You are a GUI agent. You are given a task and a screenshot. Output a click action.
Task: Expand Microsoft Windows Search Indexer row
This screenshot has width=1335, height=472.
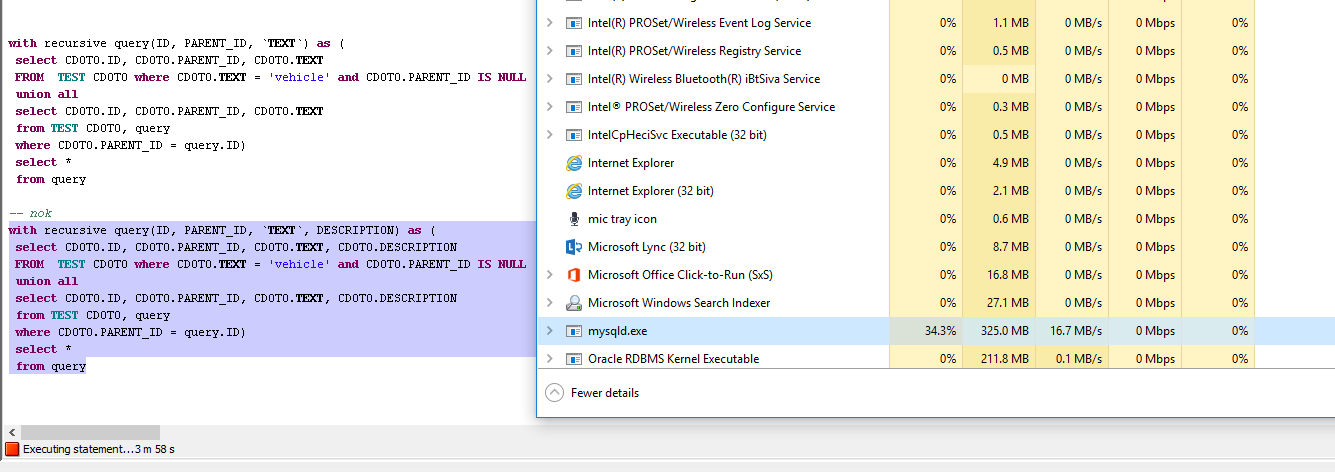(x=549, y=303)
